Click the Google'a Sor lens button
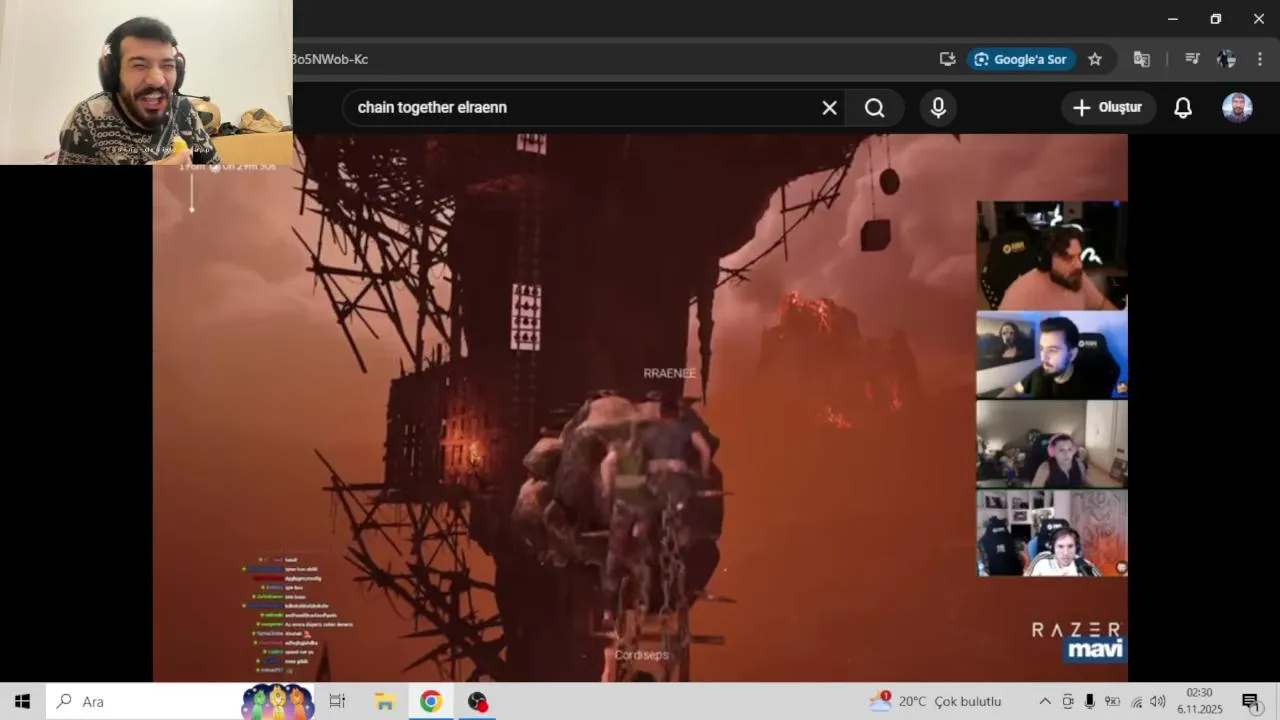Viewport: 1280px width, 720px height. (1021, 59)
